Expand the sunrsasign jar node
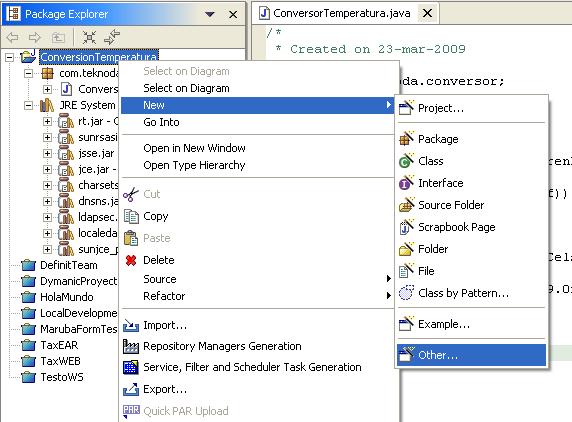 47,137
